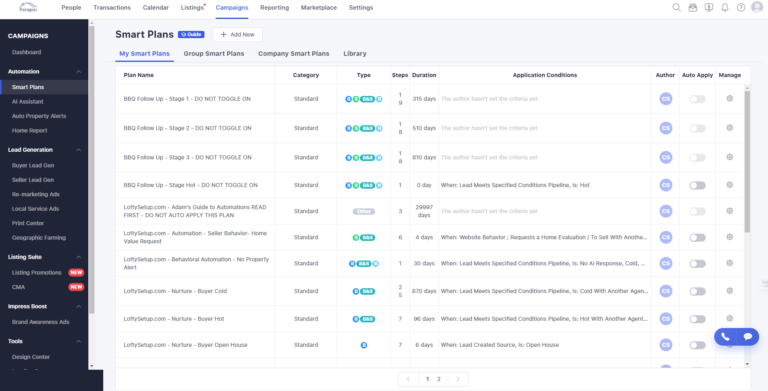
Task: Switch to Group Smart Plans tab
Action: (214, 53)
